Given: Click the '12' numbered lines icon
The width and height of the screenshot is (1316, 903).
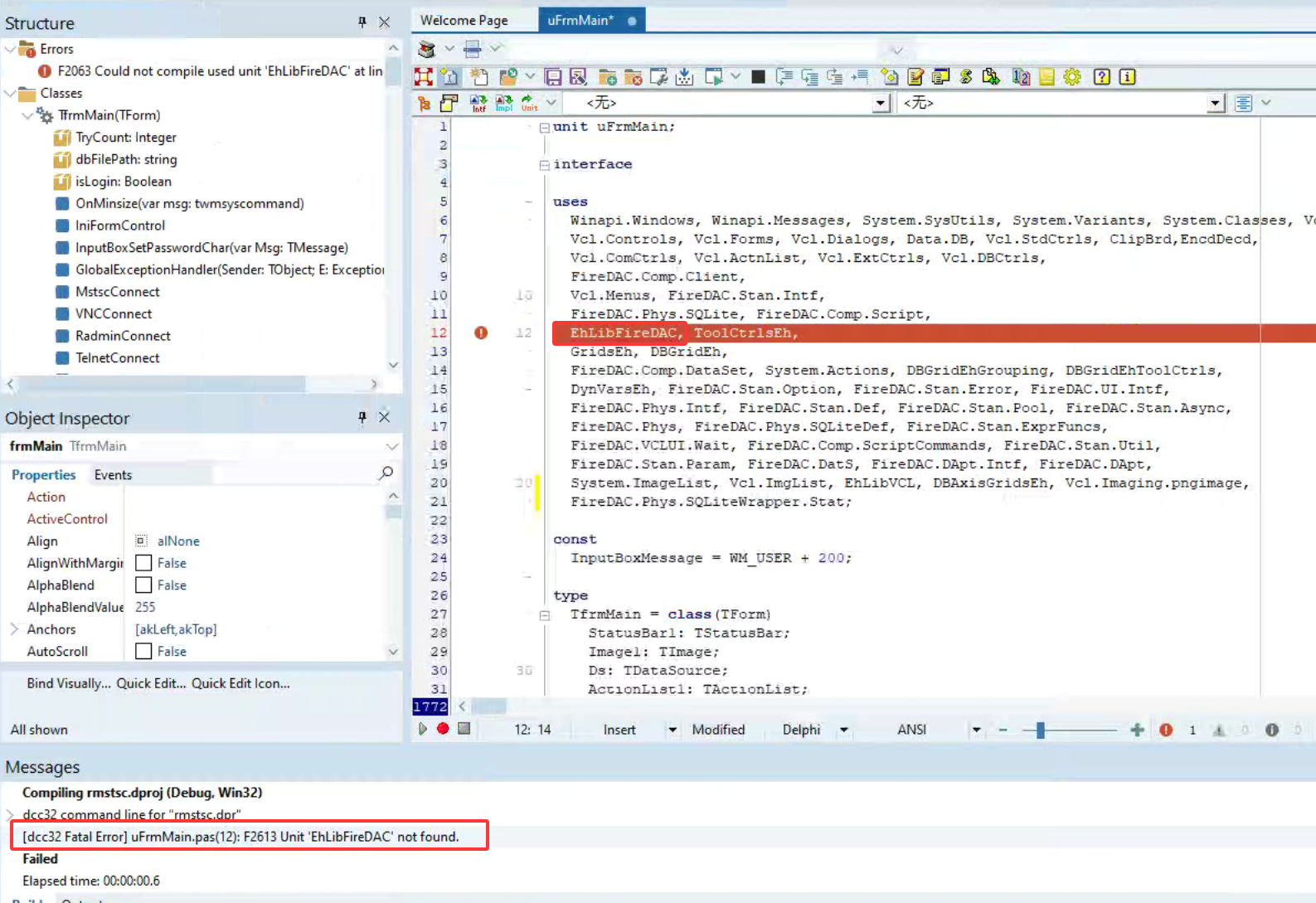Looking at the screenshot, I should (1021, 77).
